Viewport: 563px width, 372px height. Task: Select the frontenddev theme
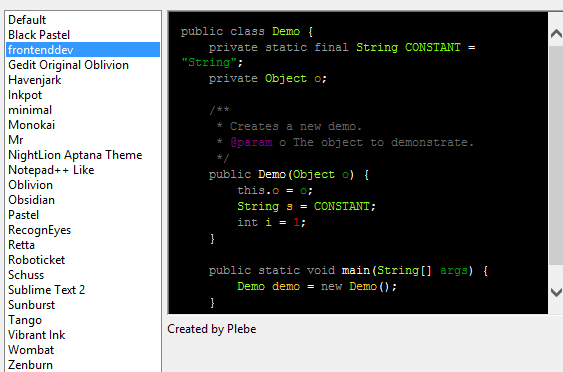point(83,50)
